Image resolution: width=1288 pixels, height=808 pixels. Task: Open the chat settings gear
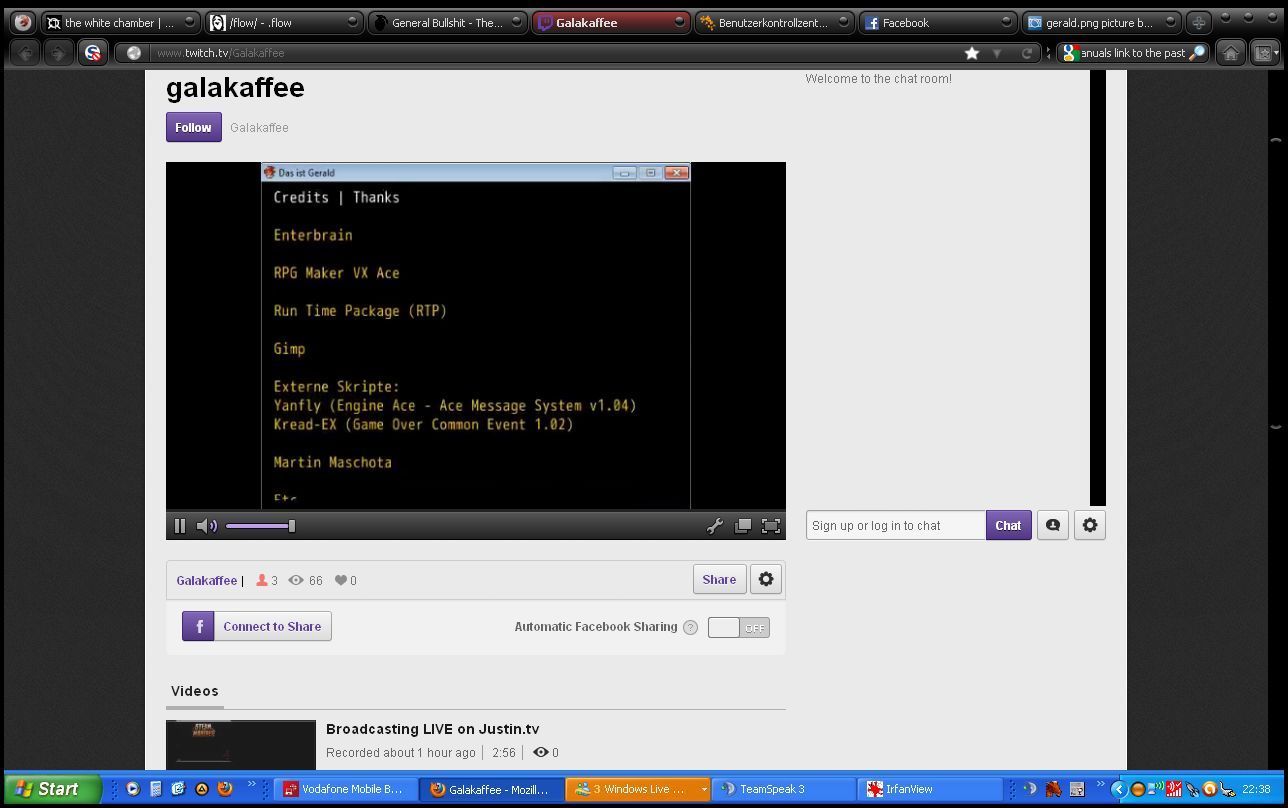point(1090,525)
